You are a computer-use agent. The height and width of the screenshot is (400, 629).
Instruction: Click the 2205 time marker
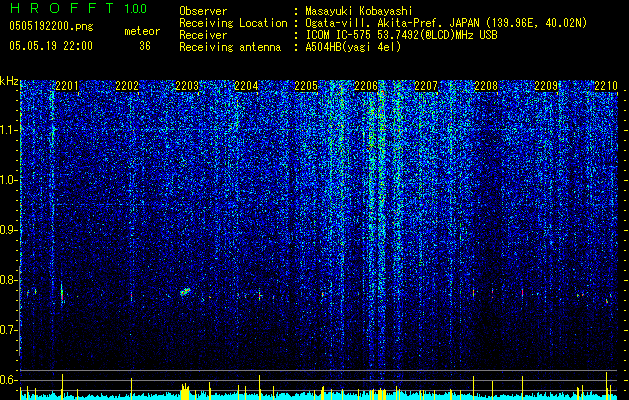[x=306, y=86]
